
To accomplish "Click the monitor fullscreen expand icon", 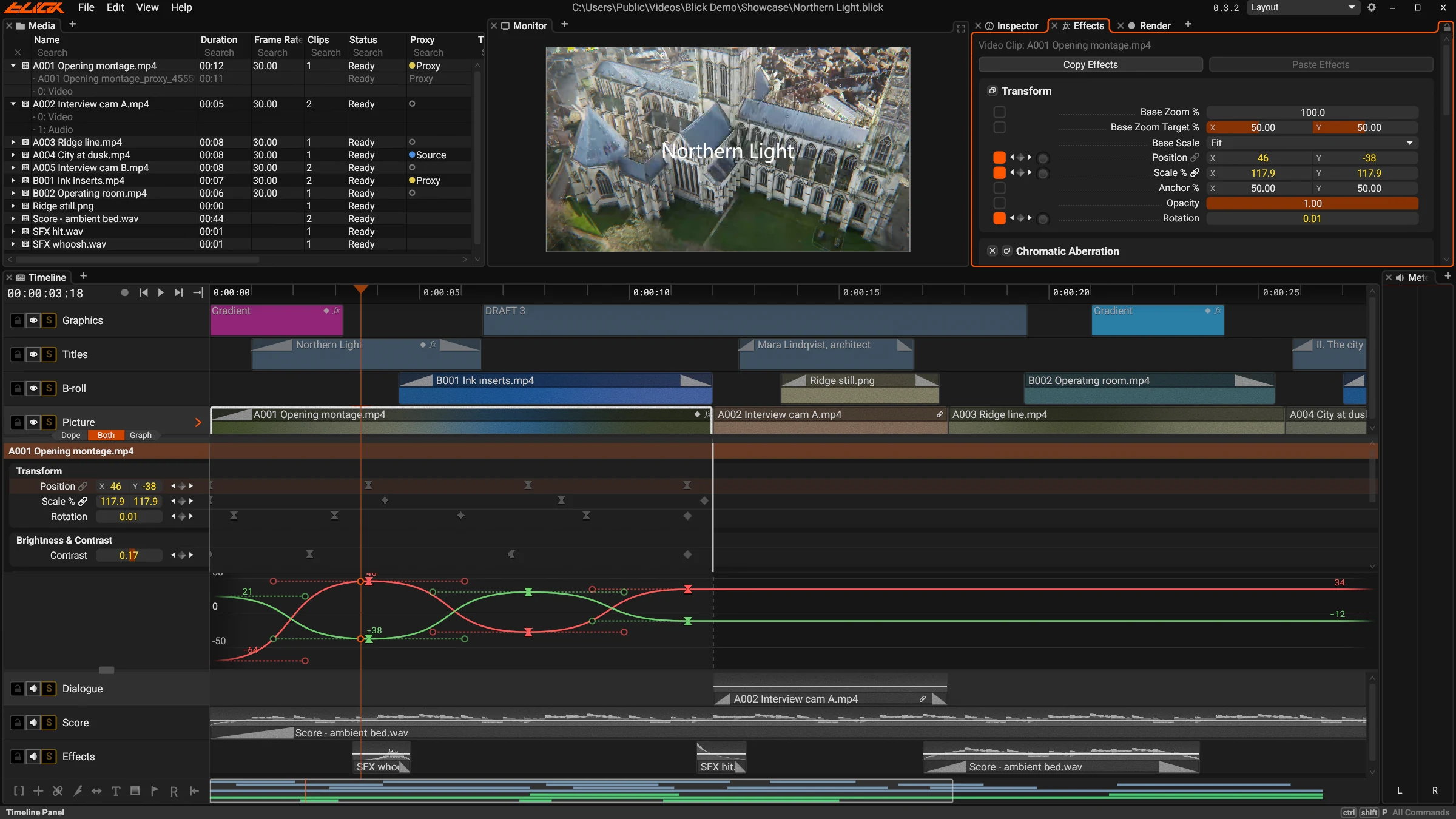I will click(961, 28).
